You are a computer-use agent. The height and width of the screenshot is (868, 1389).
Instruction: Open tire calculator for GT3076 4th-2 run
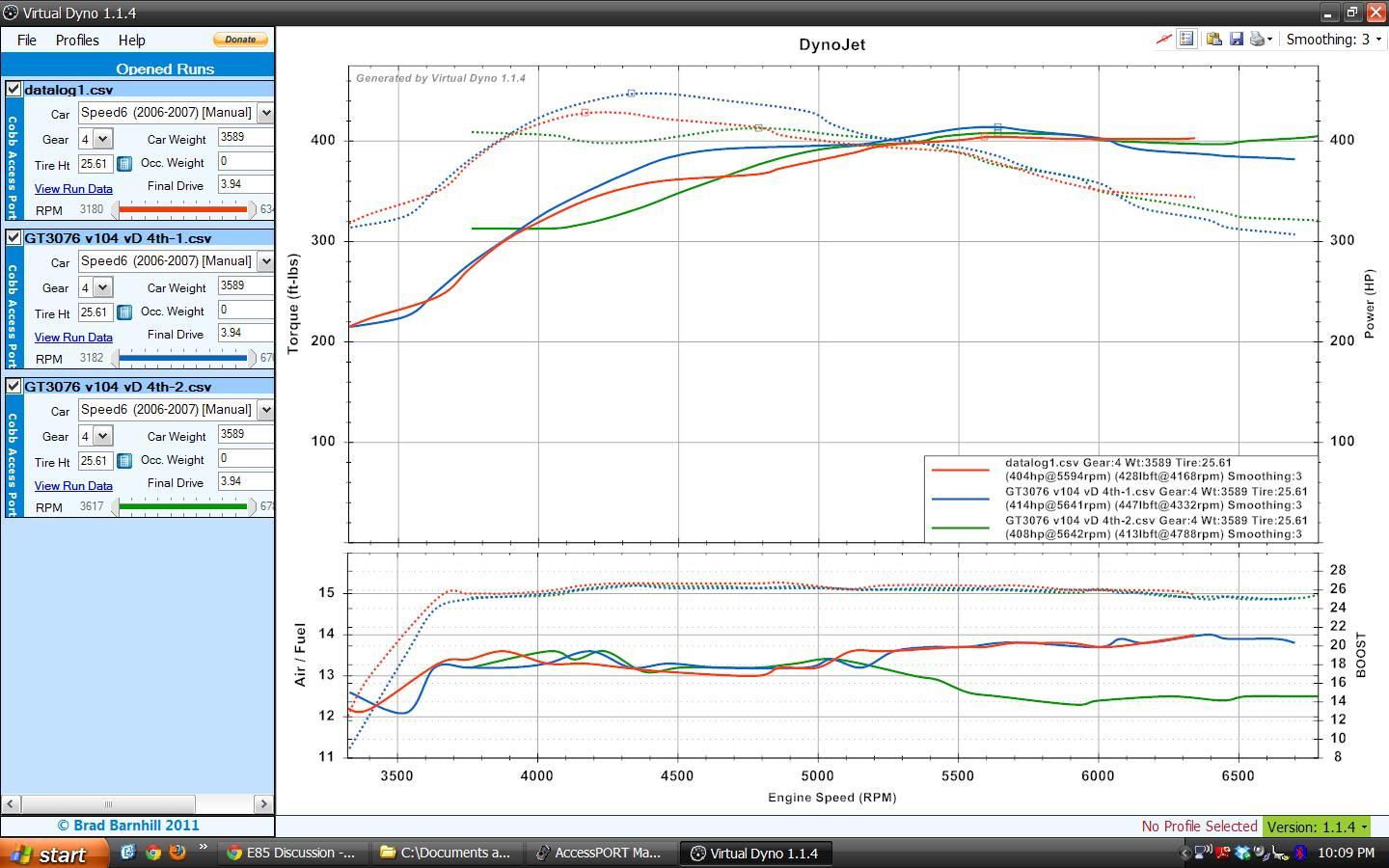point(124,461)
